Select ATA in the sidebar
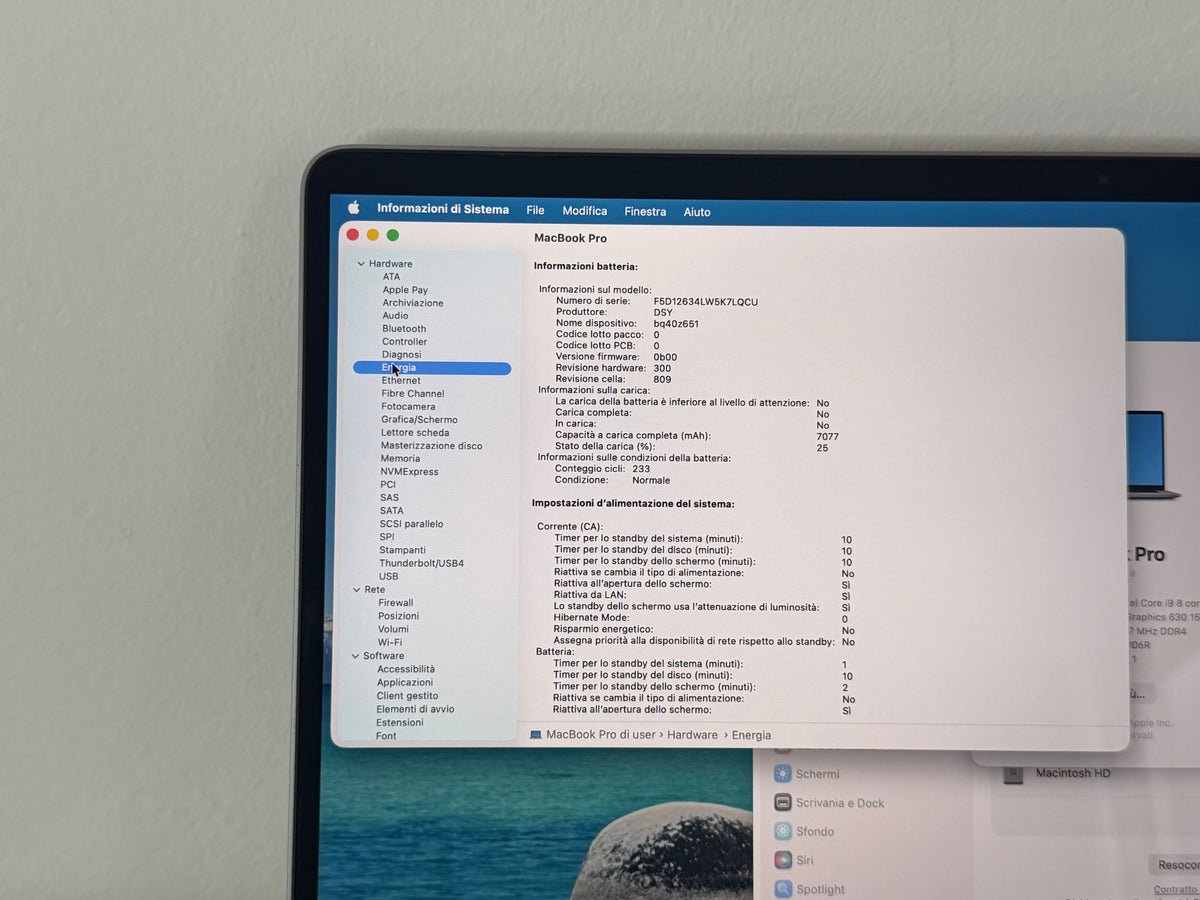The width and height of the screenshot is (1200, 900). 391,277
